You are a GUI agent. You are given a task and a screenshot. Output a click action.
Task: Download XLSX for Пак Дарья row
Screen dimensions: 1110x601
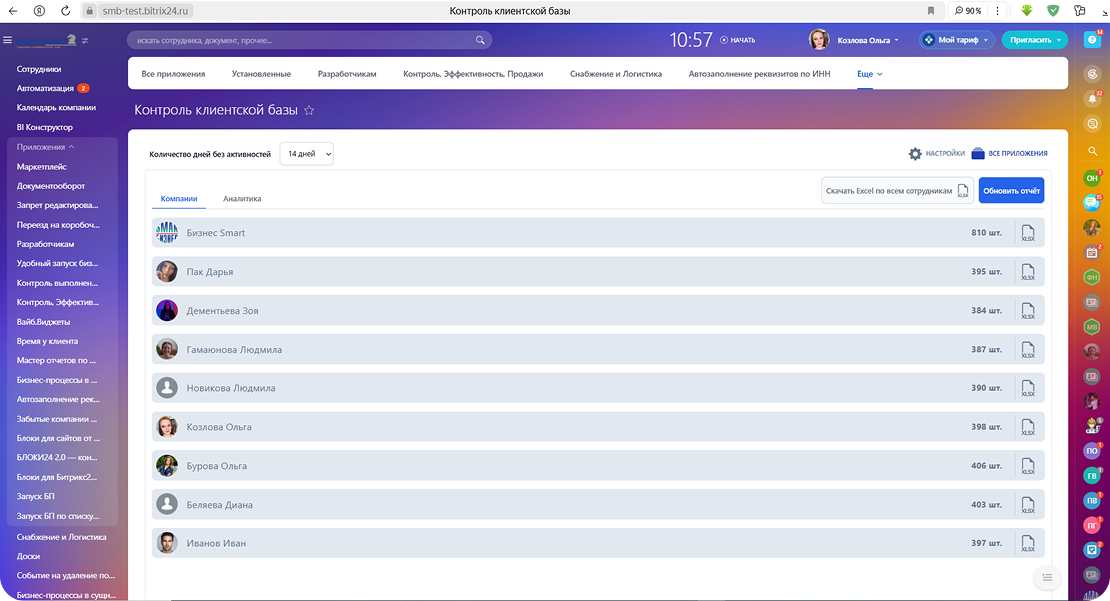1028,272
